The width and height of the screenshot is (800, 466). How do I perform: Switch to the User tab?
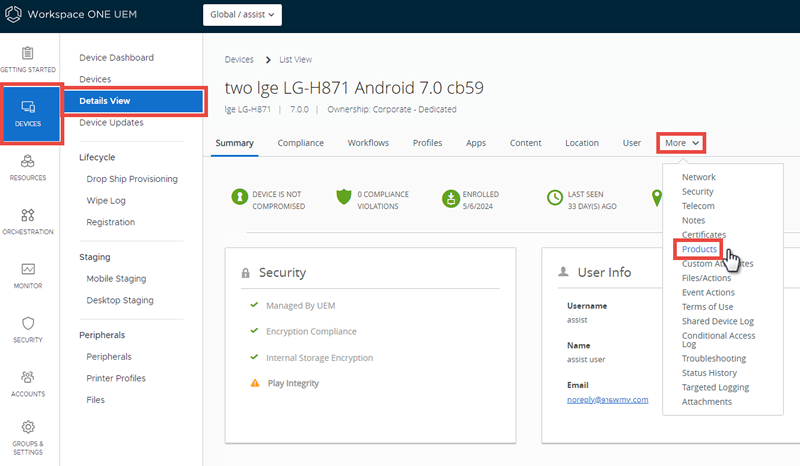(x=632, y=143)
